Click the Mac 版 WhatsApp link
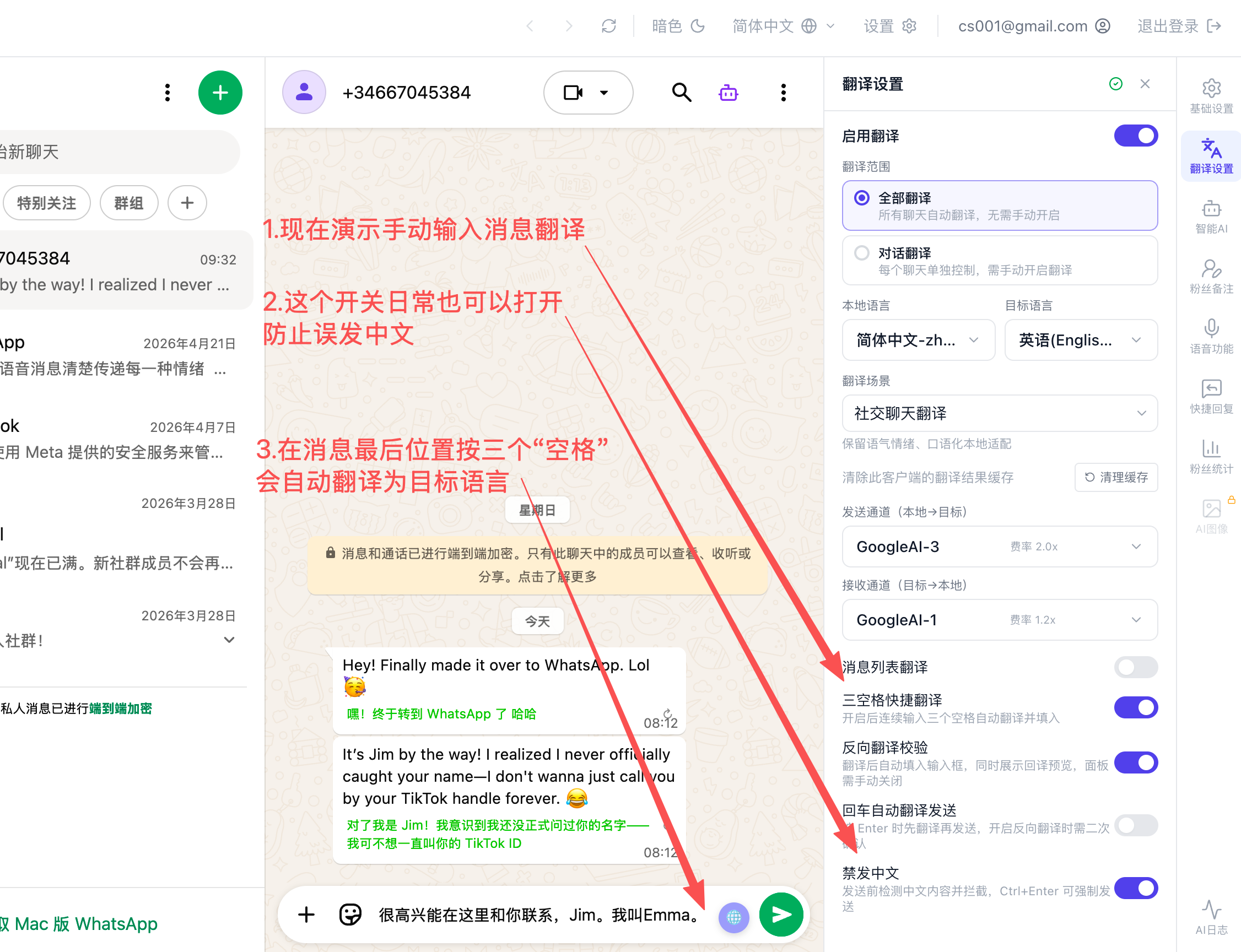The height and width of the screenshot is (952, 1241). coord(79,924)
